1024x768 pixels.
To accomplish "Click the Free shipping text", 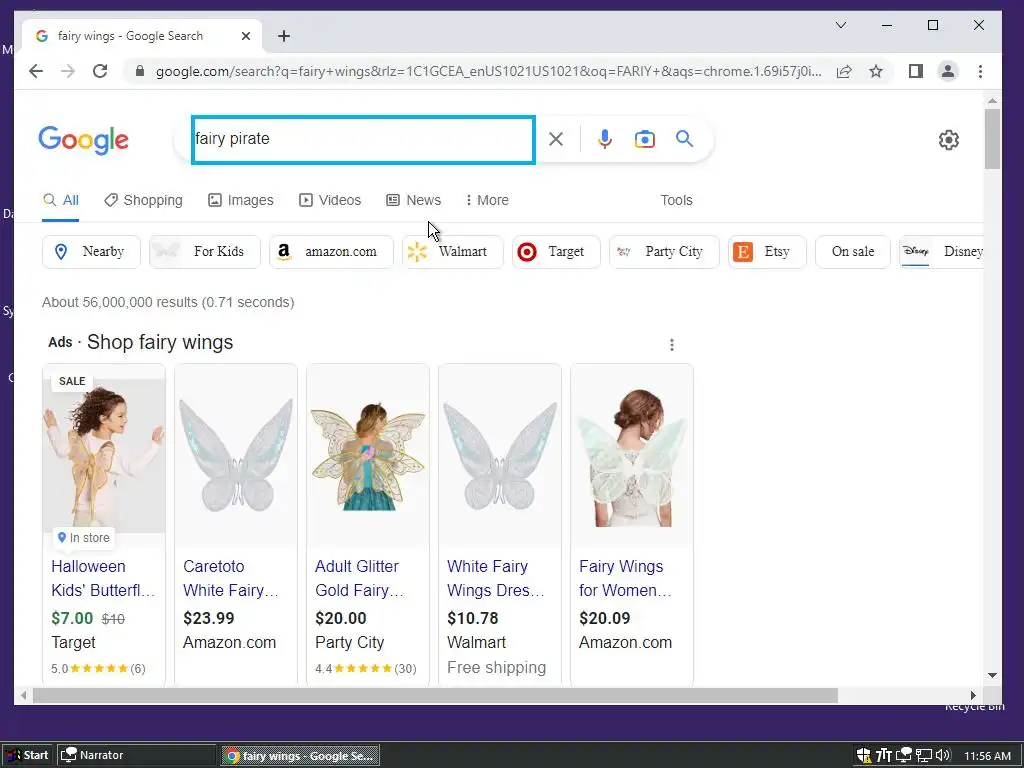I will point(496,668).
